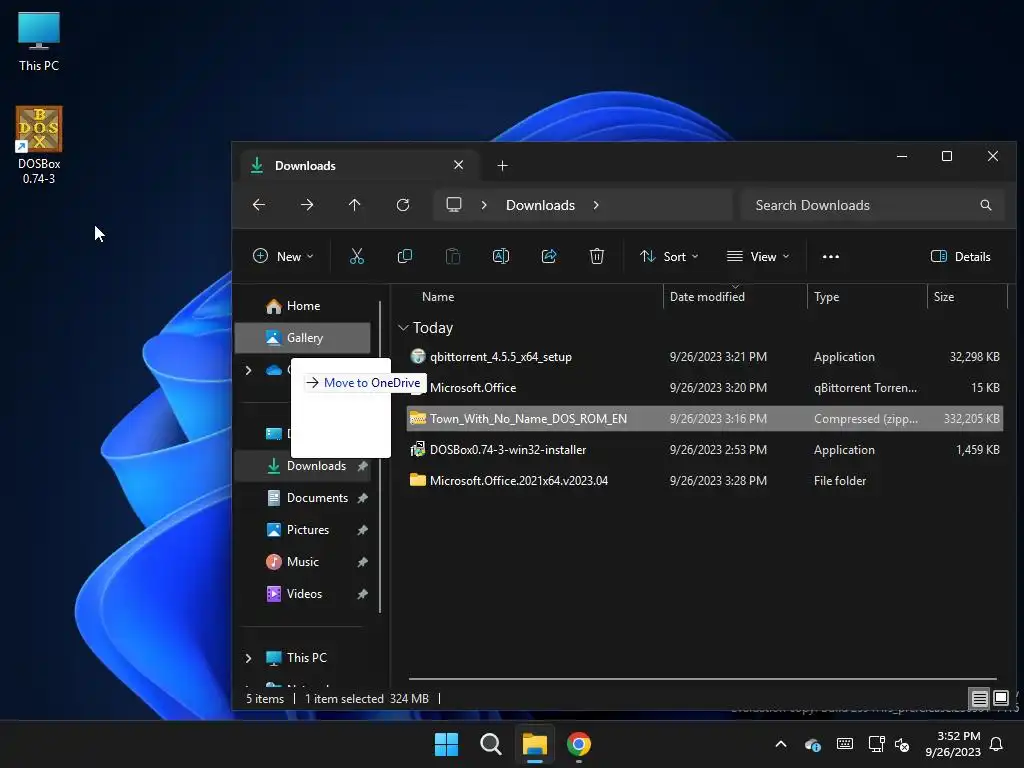The width and height of the screenshot is (1024, 768).
Task: Open the New dropdown menu
Action: [x=283, y=257]
